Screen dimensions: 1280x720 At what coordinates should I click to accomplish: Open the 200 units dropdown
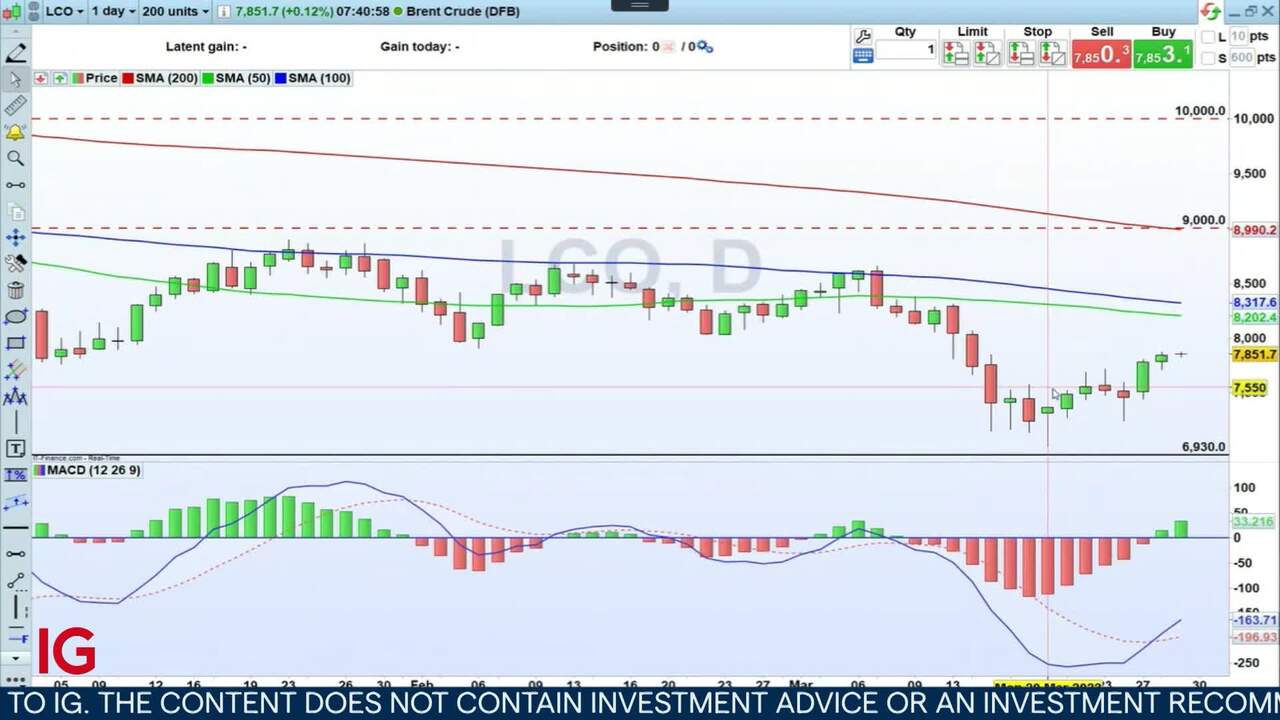click(174, 11)
